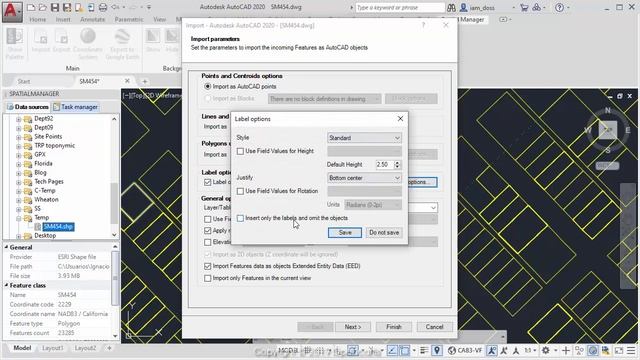Click the Save icon in quick access toolbar
Screen dimensions: 640x360
click(x=55, y=7)
